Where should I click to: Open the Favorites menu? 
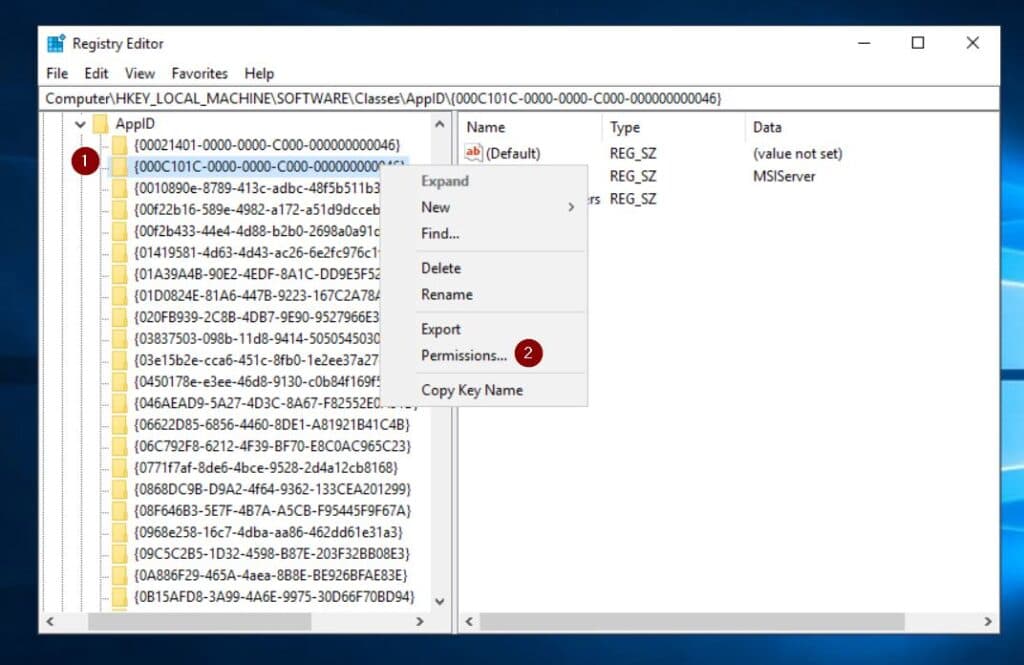199,73
